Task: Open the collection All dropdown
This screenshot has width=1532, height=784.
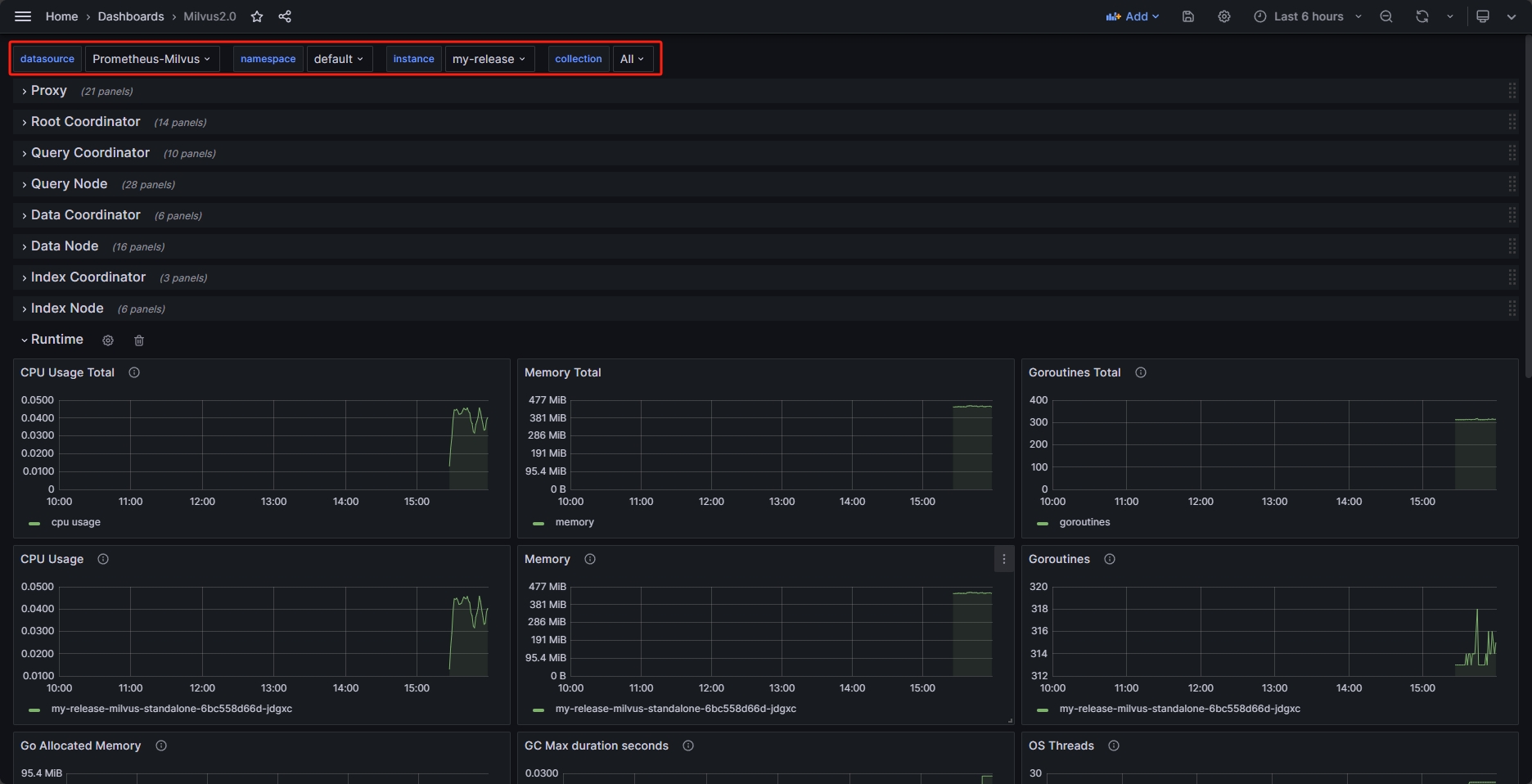Action: click(x=633, y=59)
